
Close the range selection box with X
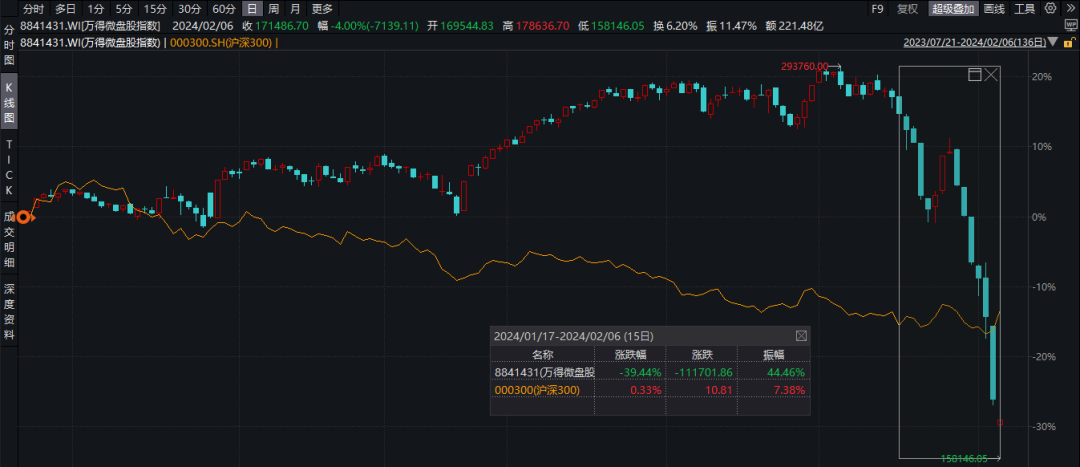(x=991, y=74)
